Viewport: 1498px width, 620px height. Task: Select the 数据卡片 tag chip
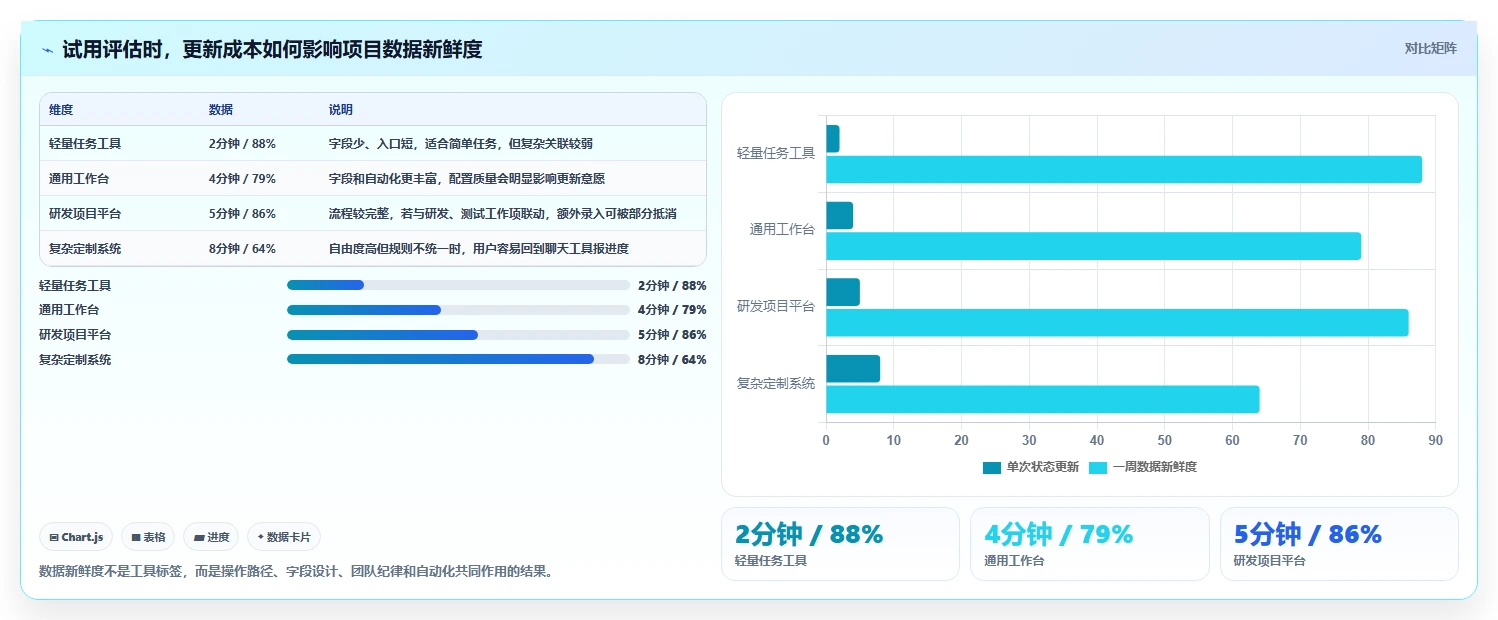click(x=284, y=537)
